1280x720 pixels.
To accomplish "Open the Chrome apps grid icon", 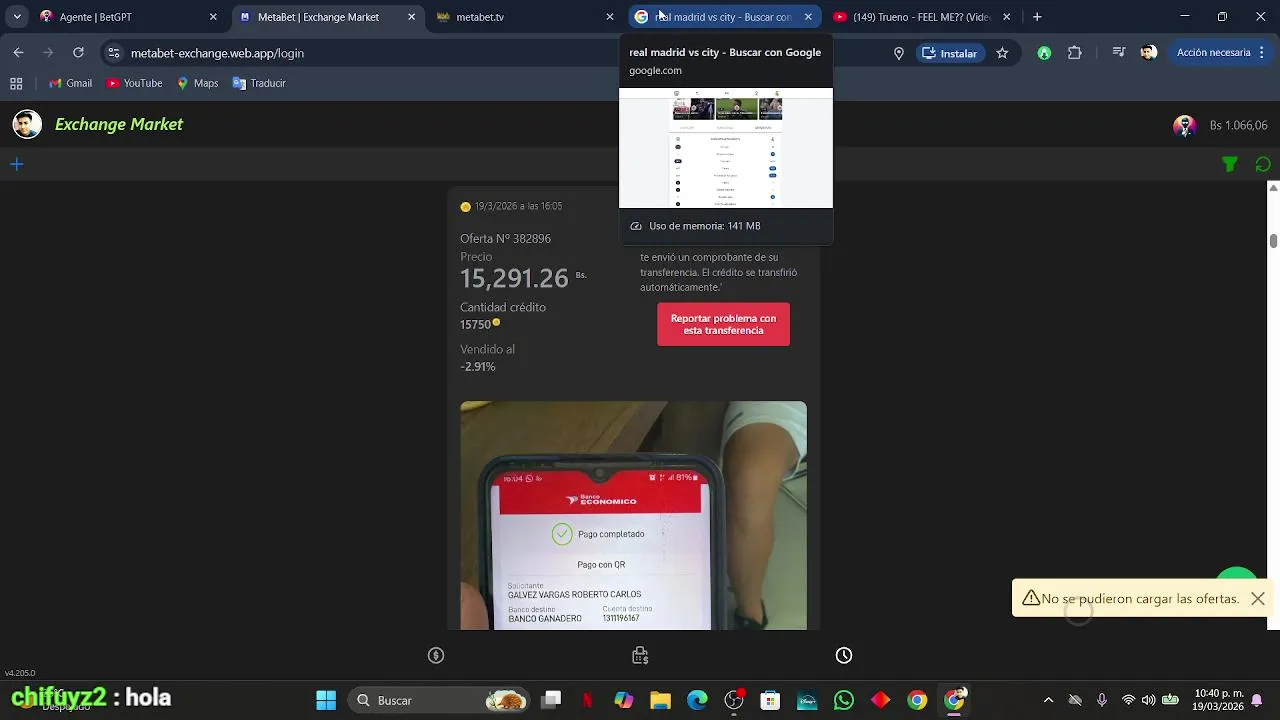I will [16, 84].
